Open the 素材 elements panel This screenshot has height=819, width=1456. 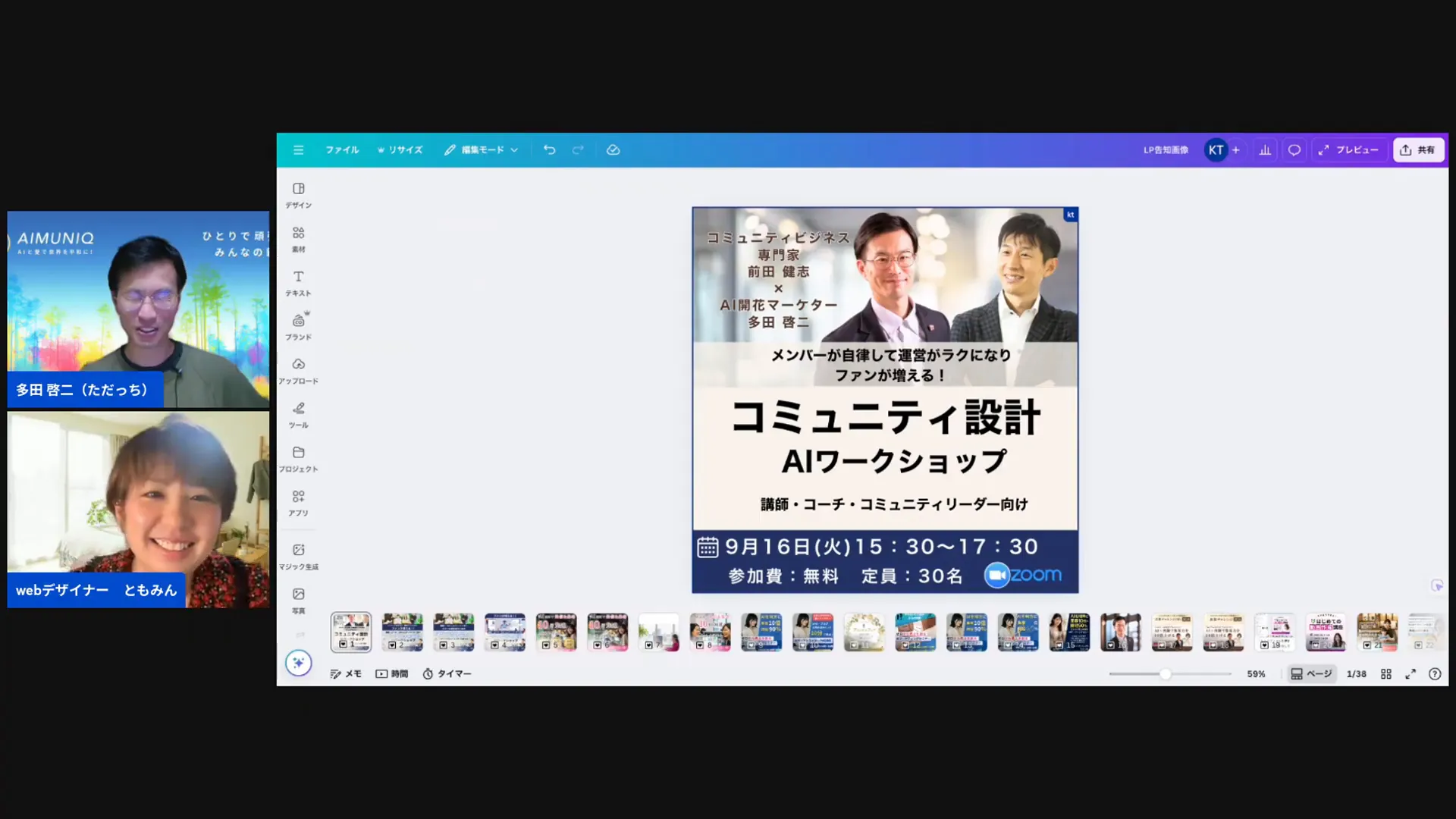[x=299, y=239]
